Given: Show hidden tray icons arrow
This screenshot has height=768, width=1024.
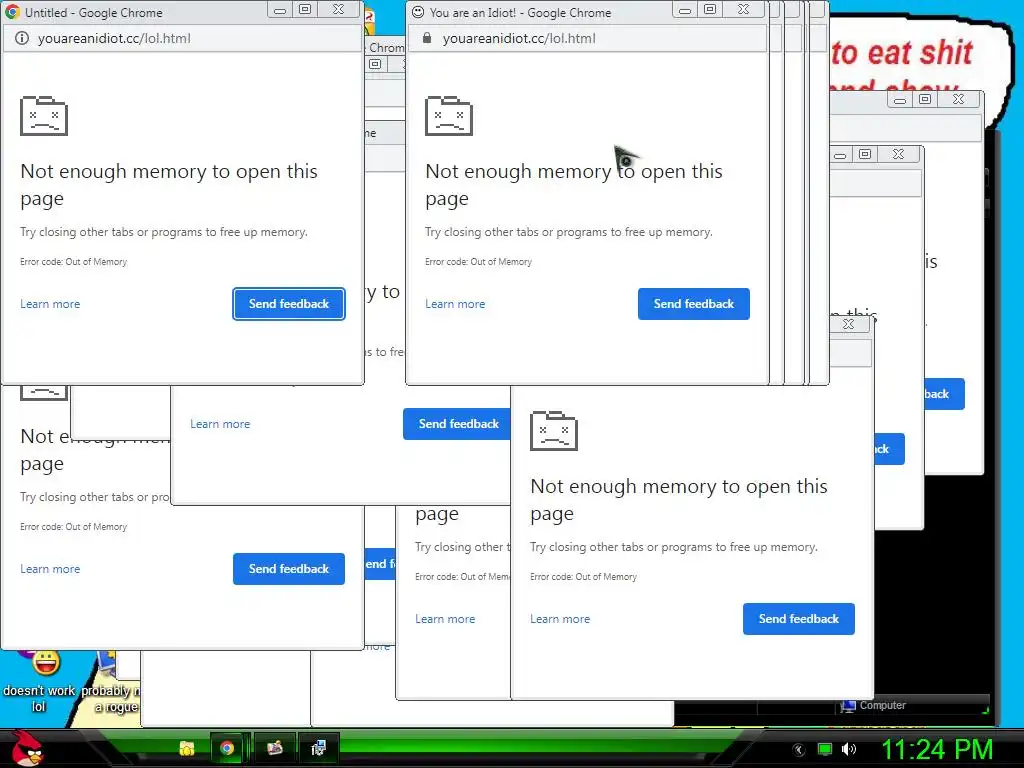Looking at the screenshot, I should [x=799, y=750].
